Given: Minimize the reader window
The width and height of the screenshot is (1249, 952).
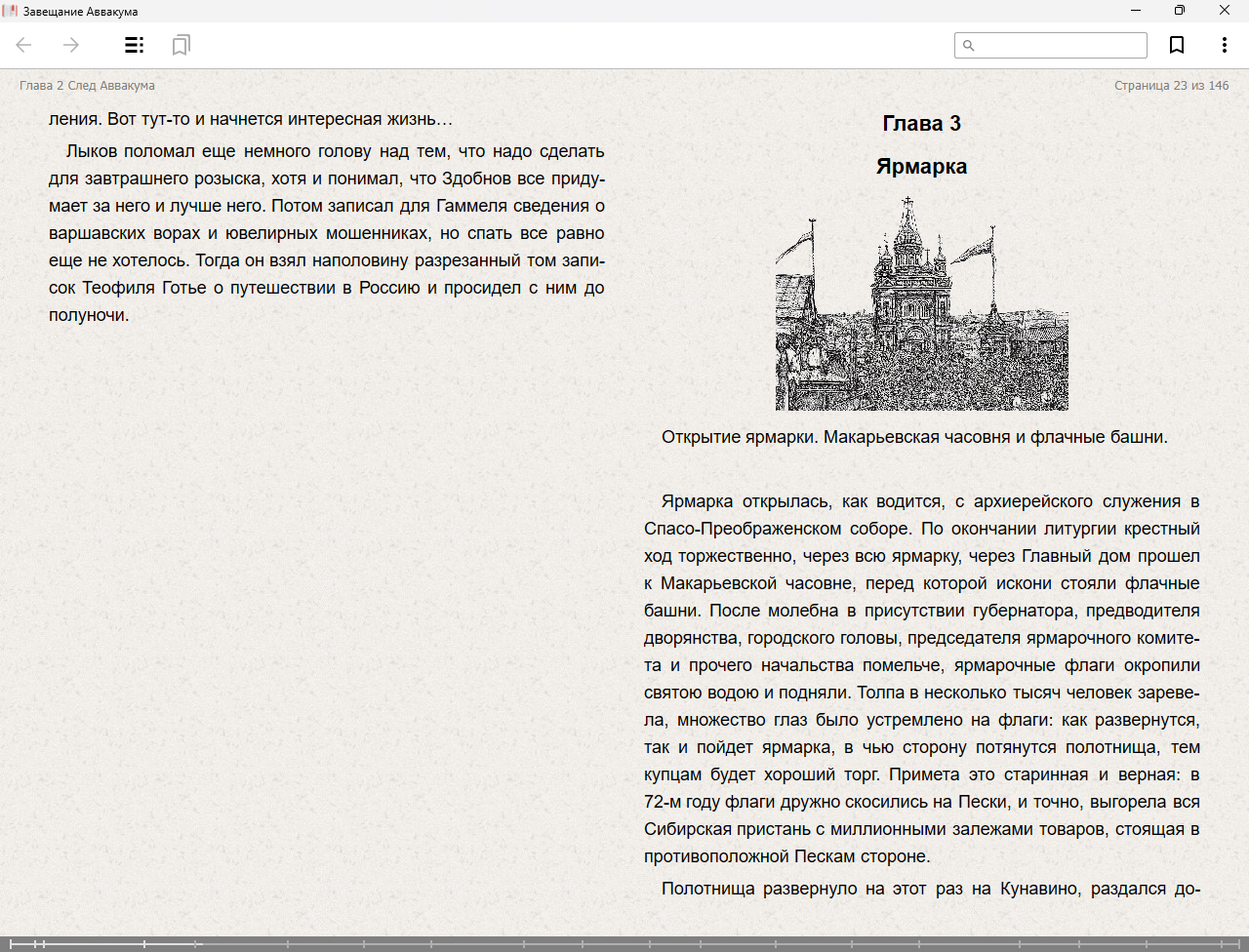Looking at the screenshot, I should (x=1136, y=11).
